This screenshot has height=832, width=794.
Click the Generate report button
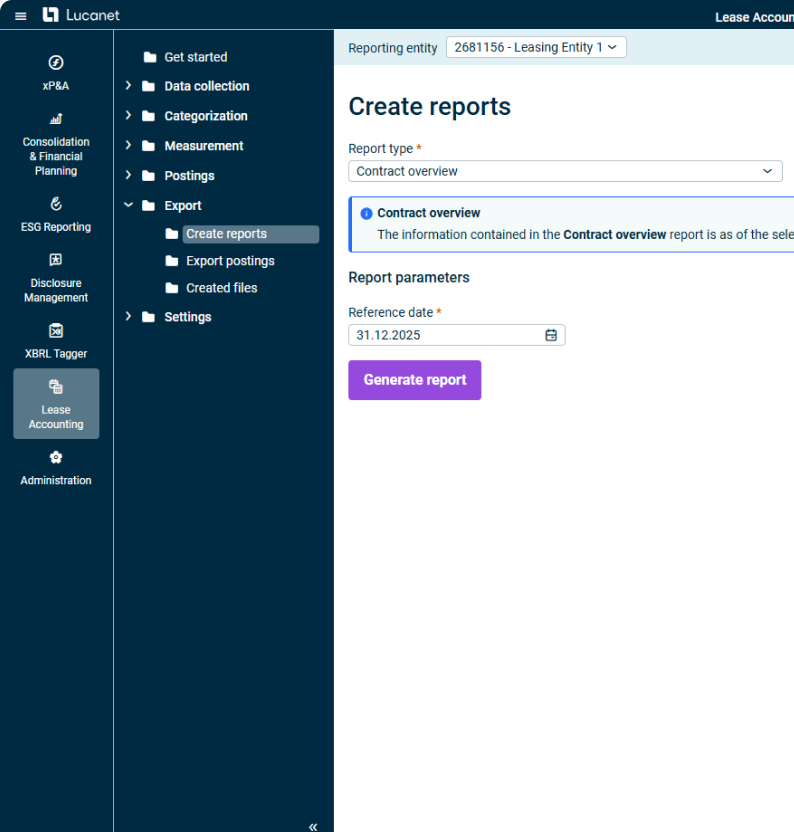point(414,380)
